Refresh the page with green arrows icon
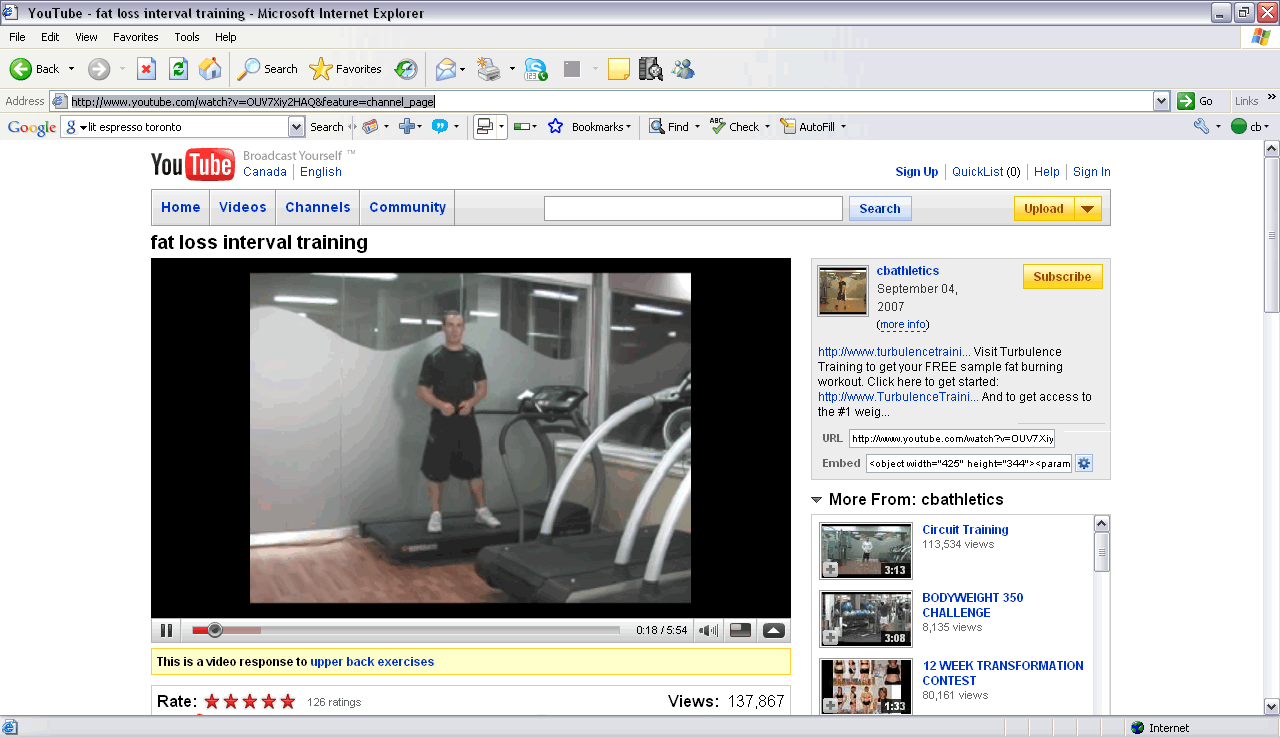The height and width of the screenshot is (738, 1280). (x=178, y=69)
